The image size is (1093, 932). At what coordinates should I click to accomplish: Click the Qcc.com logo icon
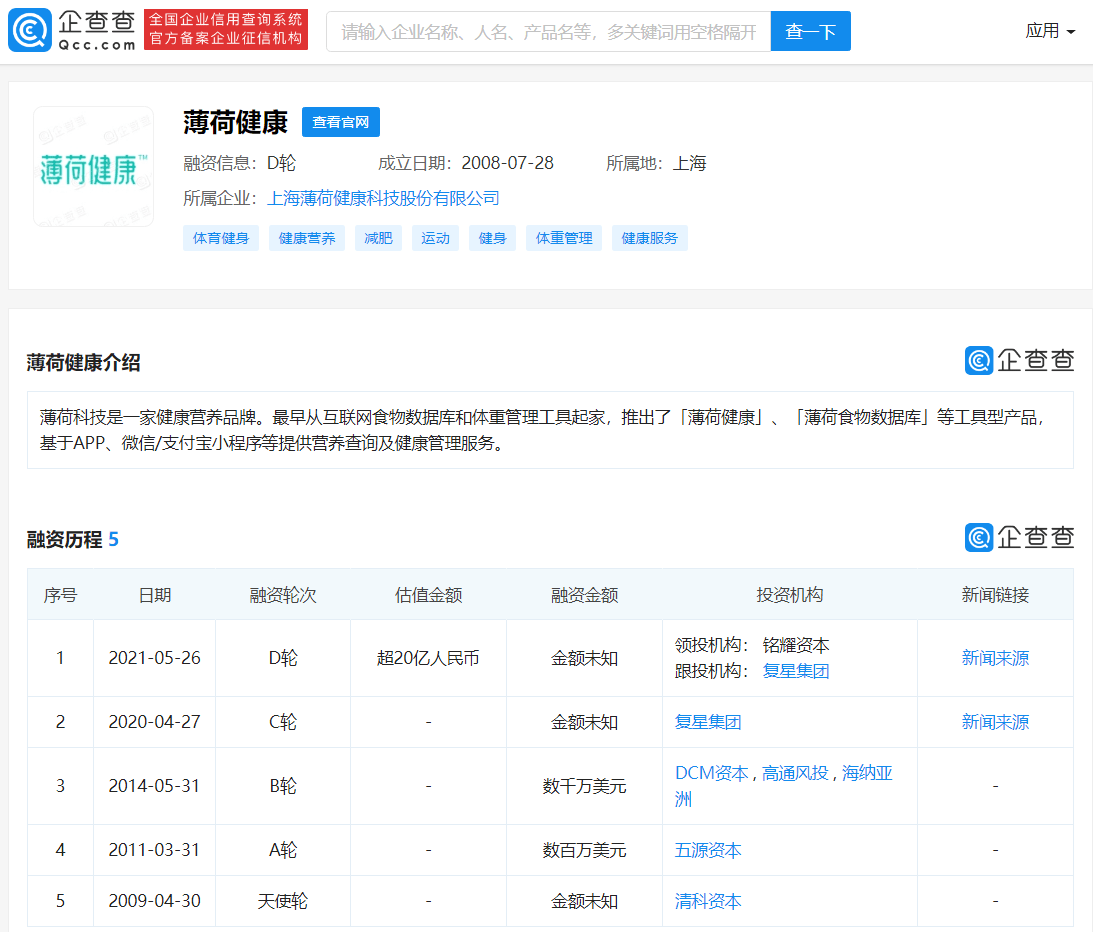tap(30, 30)
